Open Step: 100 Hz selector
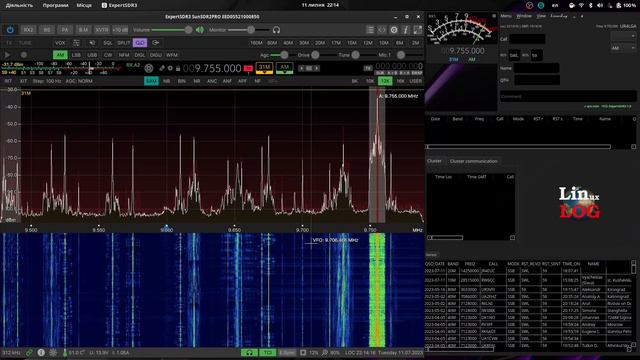 [47, 81]
